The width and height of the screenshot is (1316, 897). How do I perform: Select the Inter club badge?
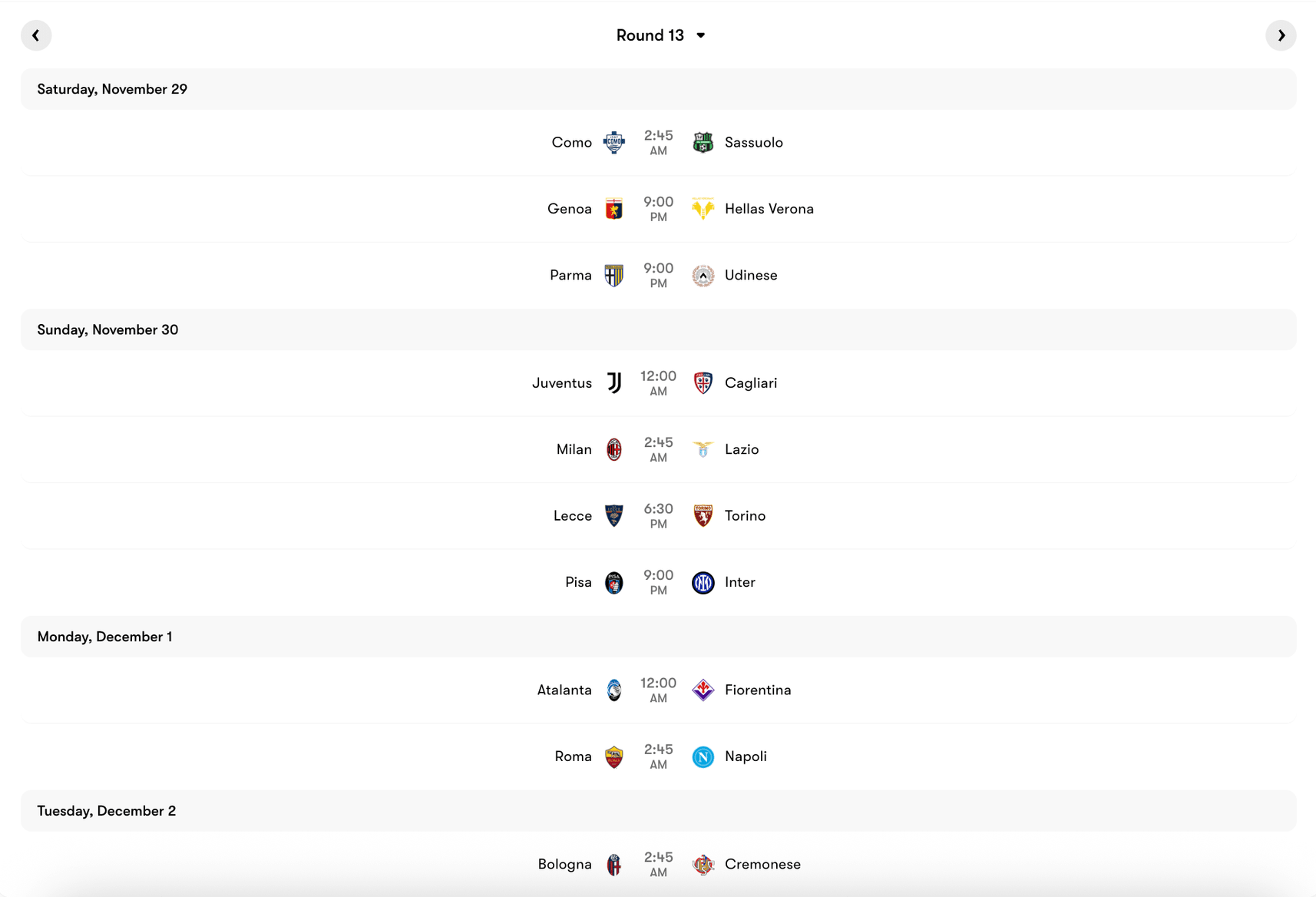(703, 582)
